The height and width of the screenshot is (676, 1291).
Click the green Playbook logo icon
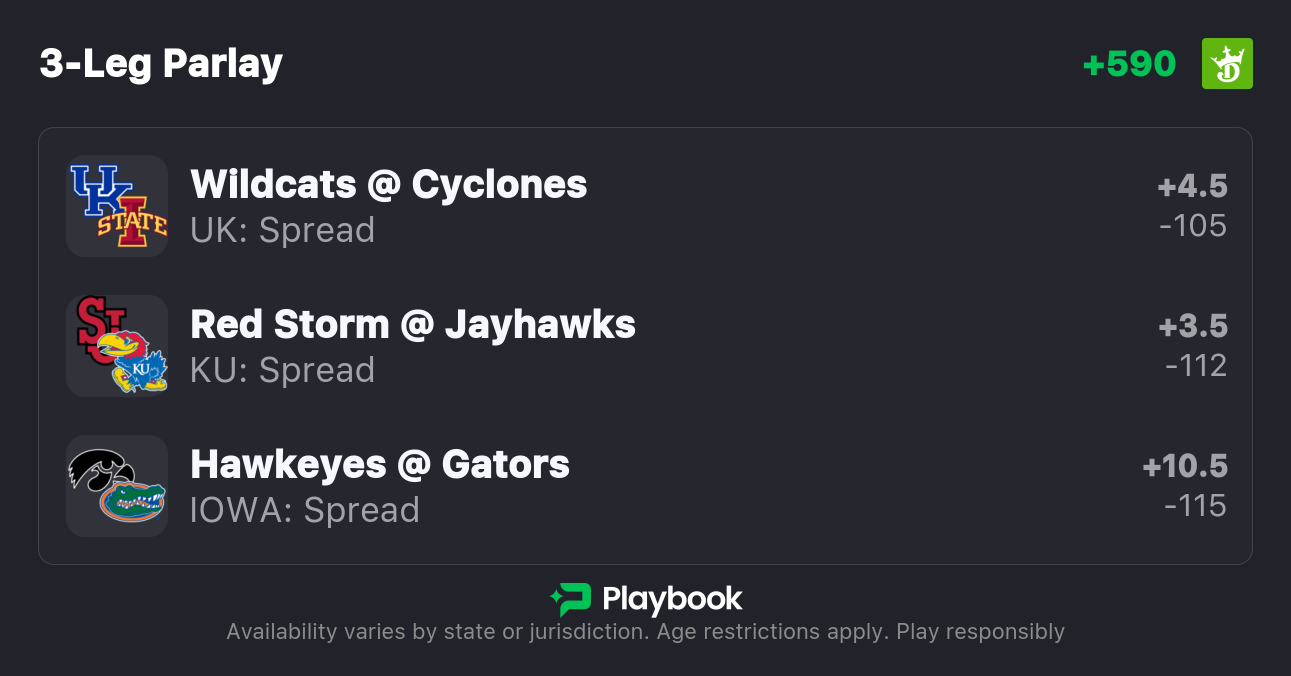tap(570, 599)
